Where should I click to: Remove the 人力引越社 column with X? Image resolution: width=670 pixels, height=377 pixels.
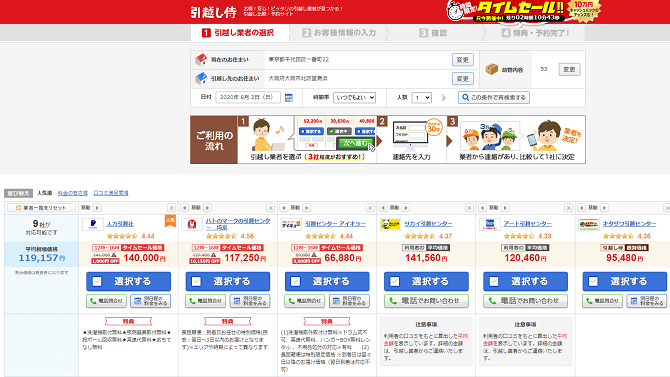[171, 208]
